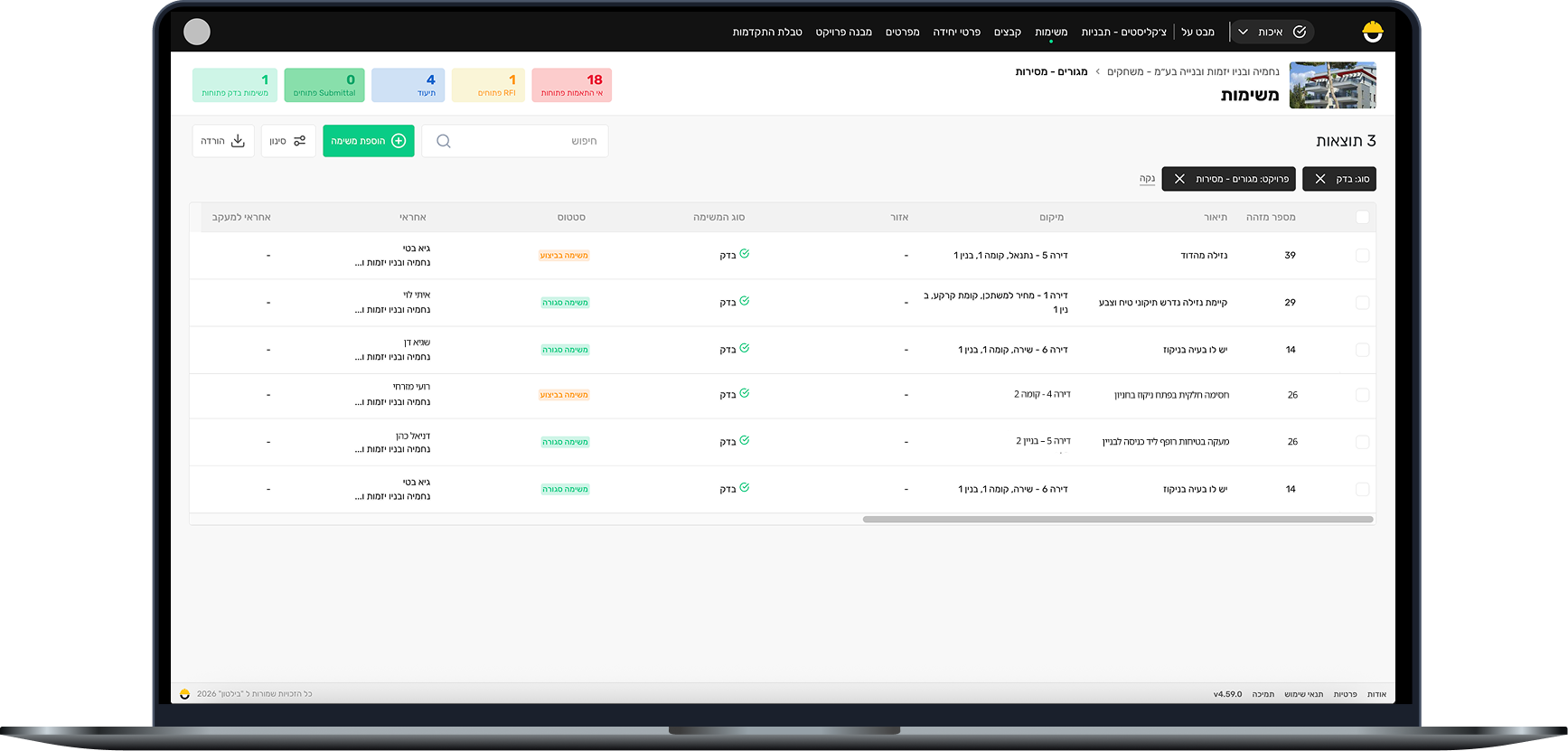1568x751 pixels.
Task: Remove the פרויקט: מגורים - מסירות filter X
Action: tap(1179, 179)
